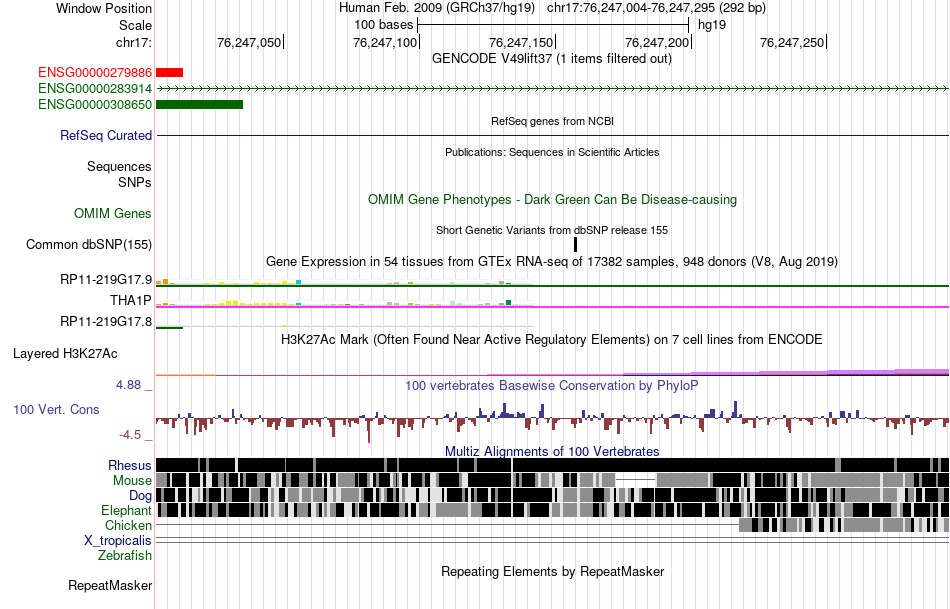This screenshot has height=609, width=950.
Task: Click the green ENSG00000308650 exon block
Action: [x=199, y=104]
